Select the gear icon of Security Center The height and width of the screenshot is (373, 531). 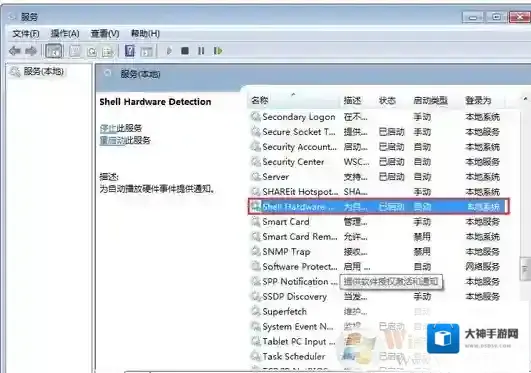(255, 162)
